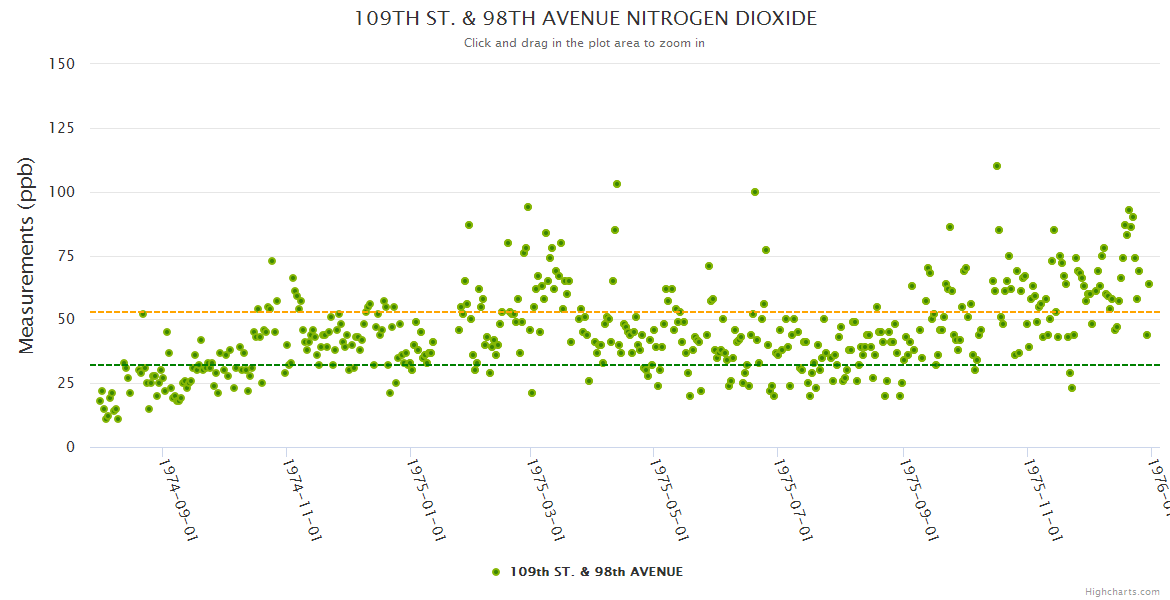Click the 94 ppb point near March 1975

(x=528, y=207)
